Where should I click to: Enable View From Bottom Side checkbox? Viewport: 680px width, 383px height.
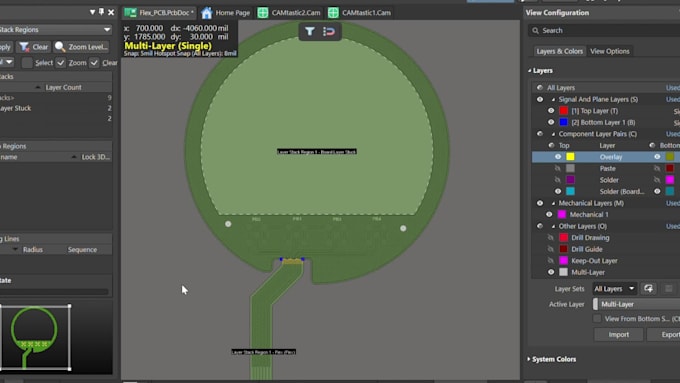pyautogui.click(x=597, y=319)
